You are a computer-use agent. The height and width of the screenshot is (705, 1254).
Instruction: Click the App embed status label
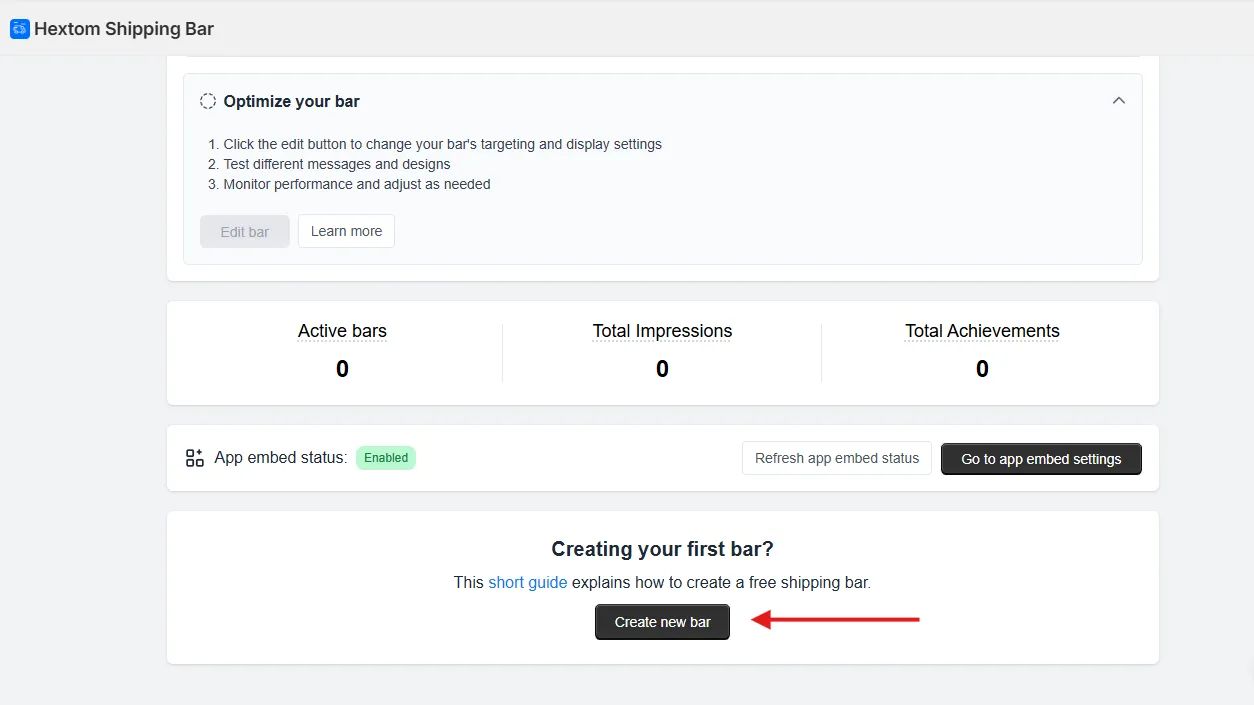pos(281,458)
